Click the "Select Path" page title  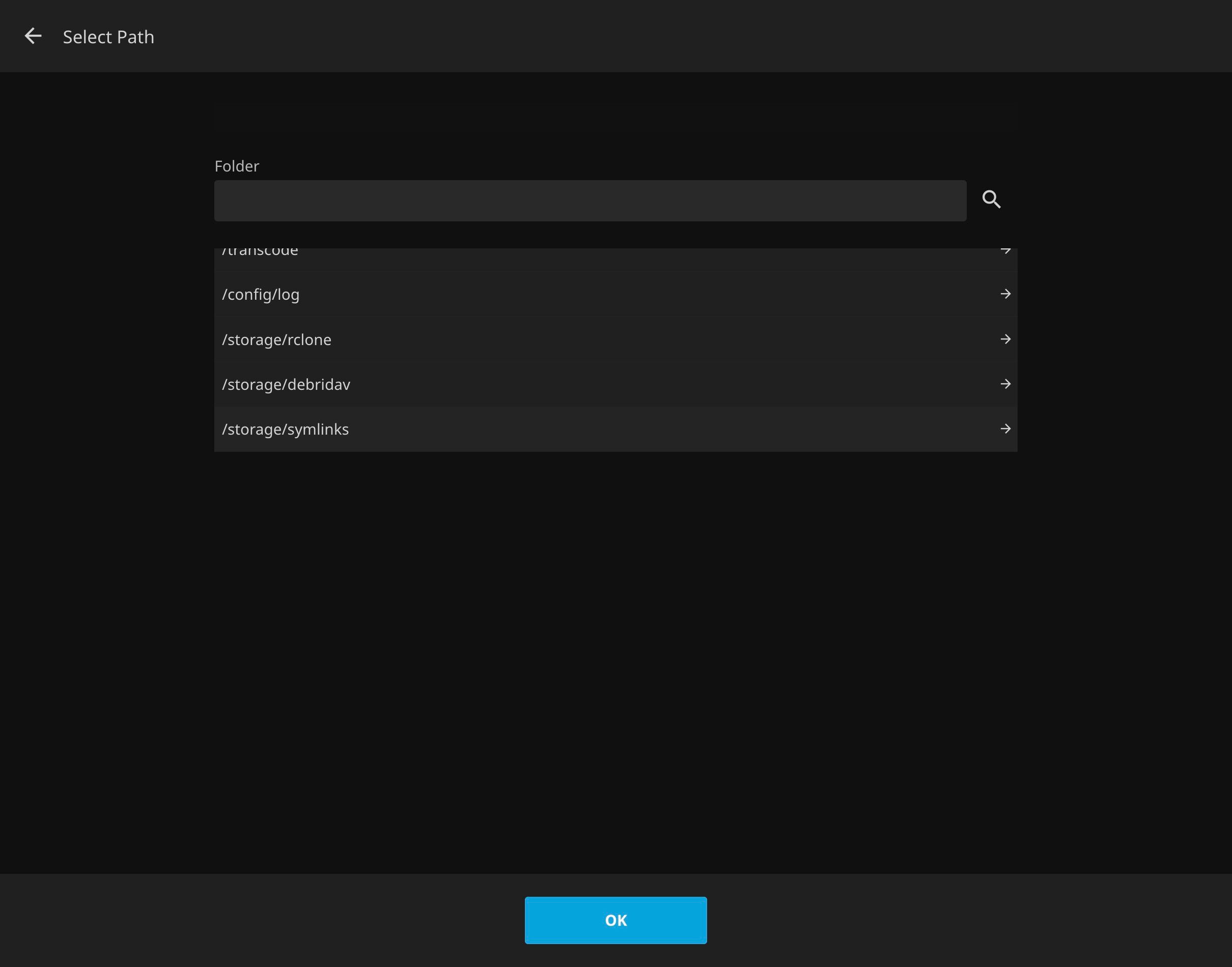108,37
